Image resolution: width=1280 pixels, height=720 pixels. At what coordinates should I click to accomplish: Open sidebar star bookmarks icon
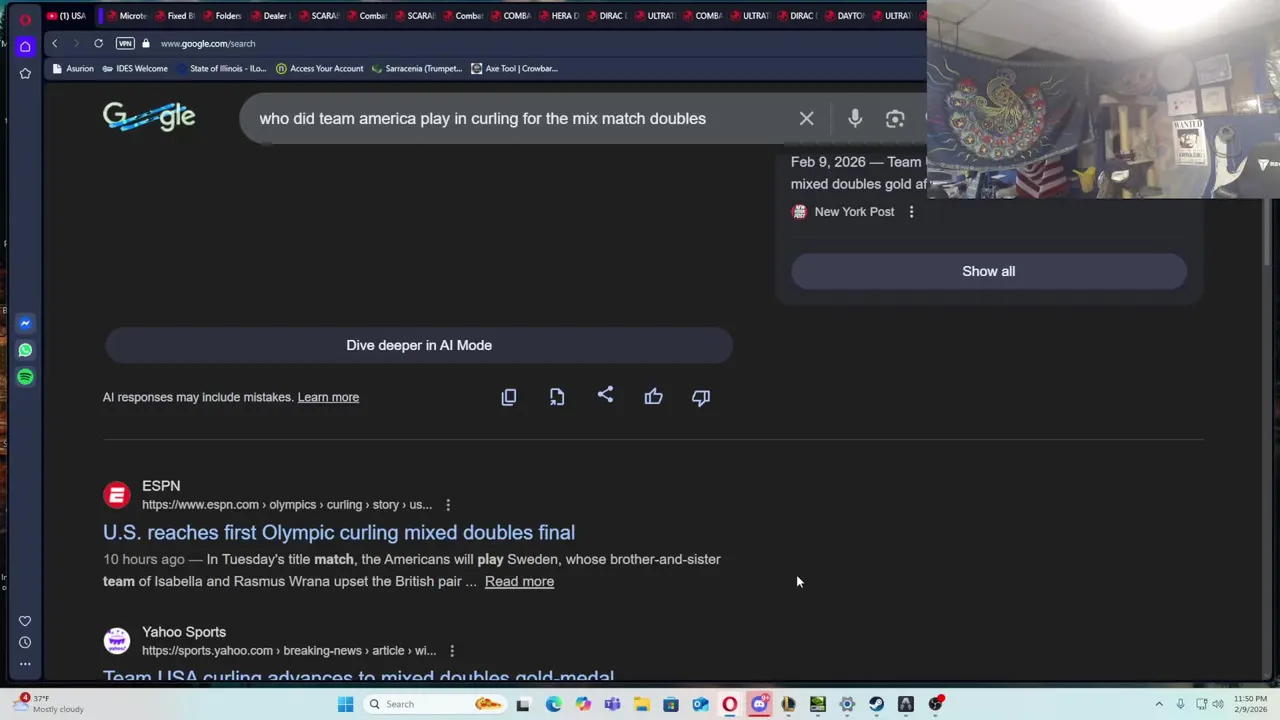pos(25,73)
